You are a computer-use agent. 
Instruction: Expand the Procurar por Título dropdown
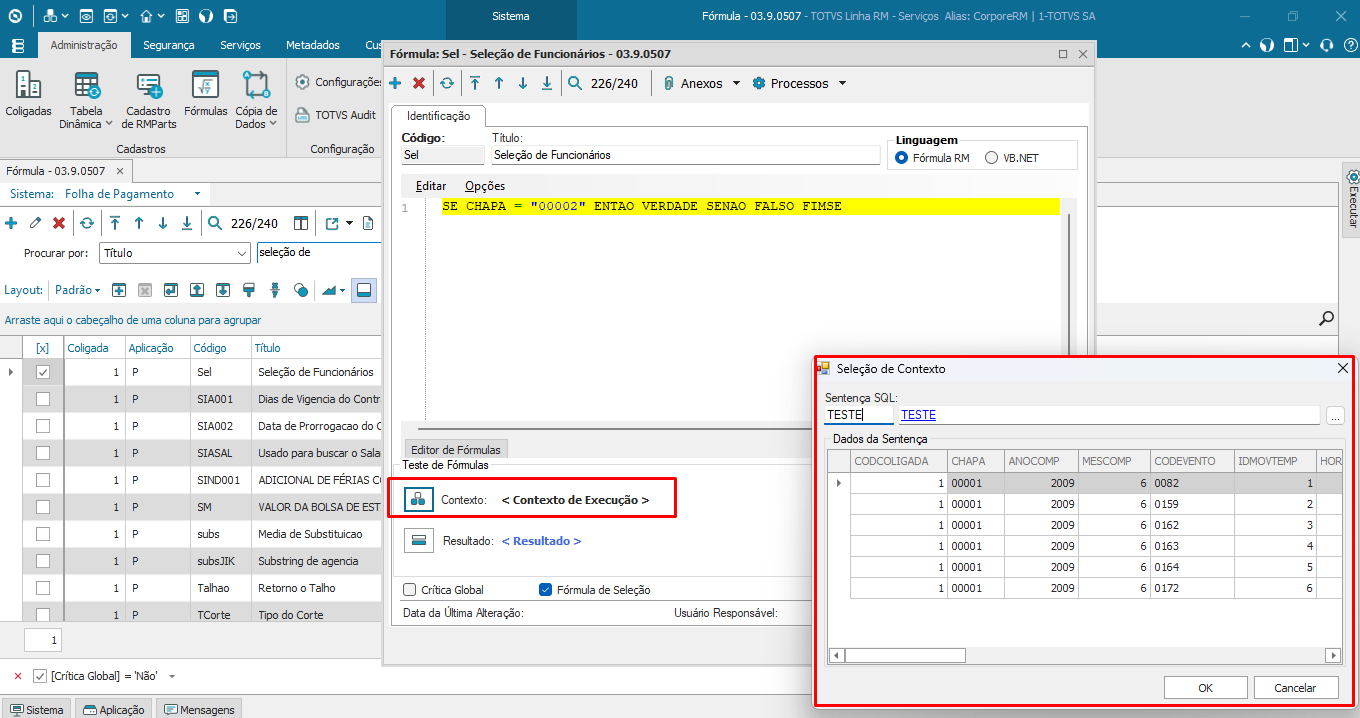(241, 254)
